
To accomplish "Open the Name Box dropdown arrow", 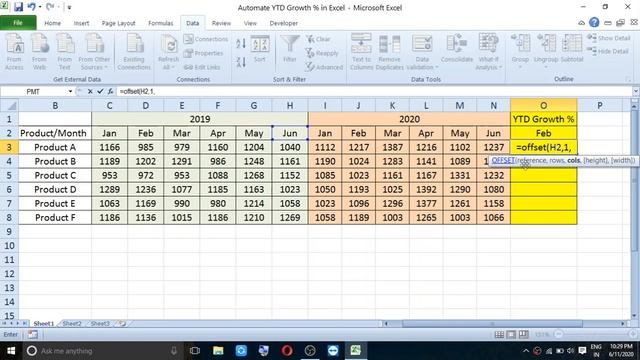I will (70, 91).
